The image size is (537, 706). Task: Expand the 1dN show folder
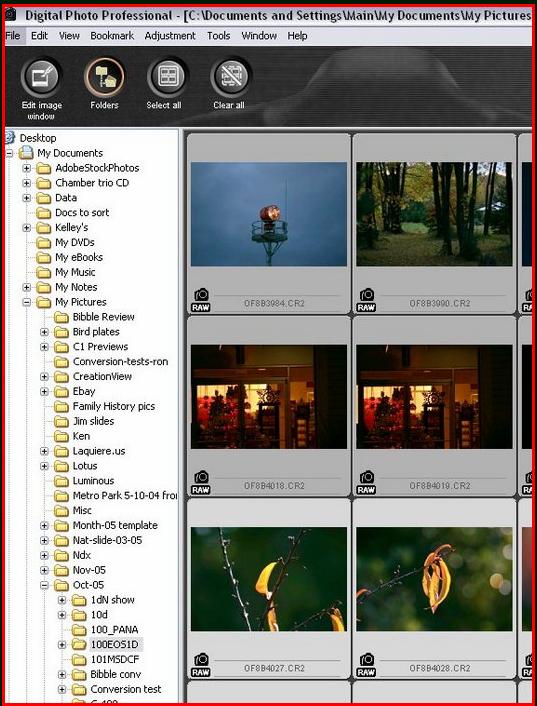pyautogui.click(x=62, y=600)
